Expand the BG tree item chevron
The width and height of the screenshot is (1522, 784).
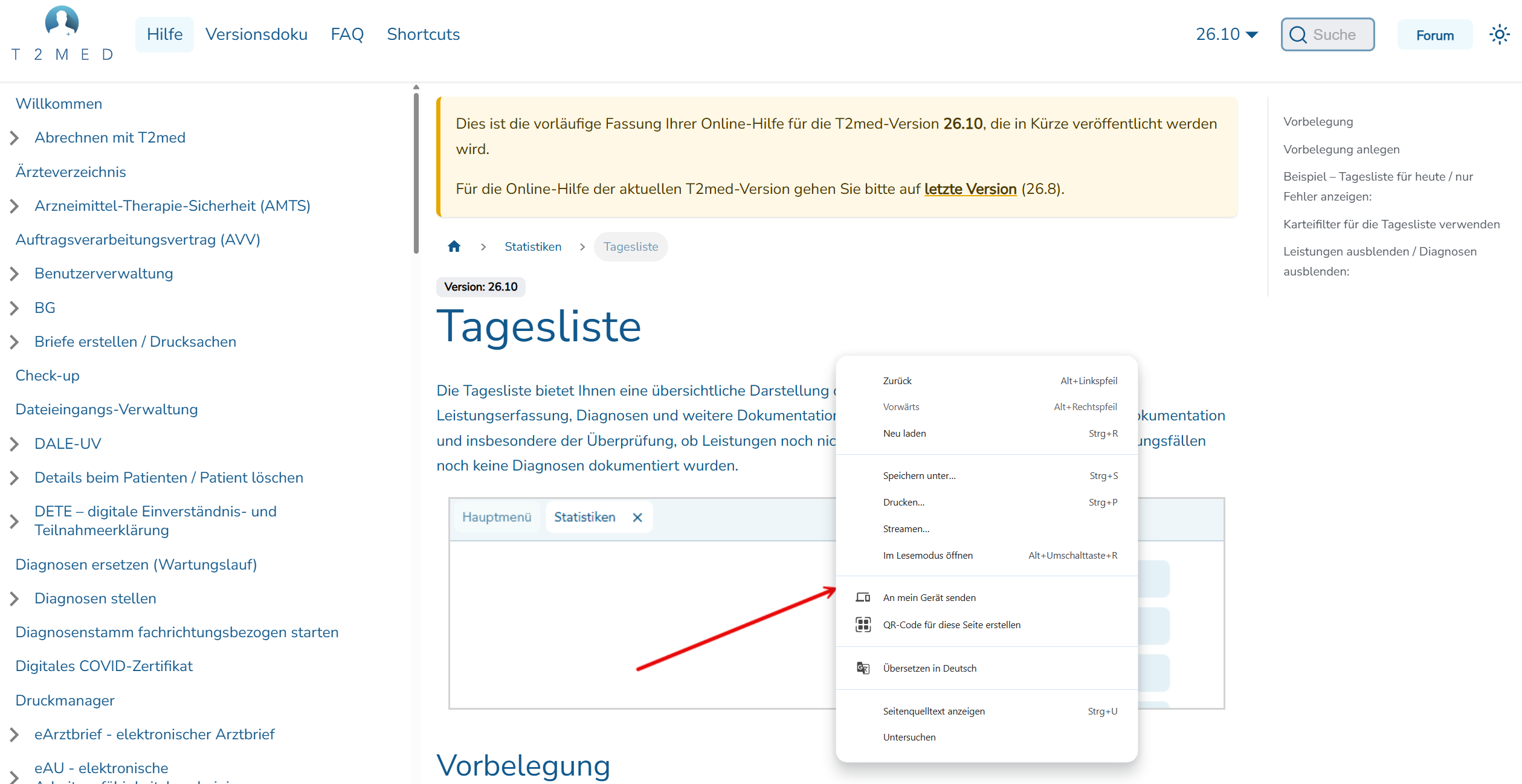coord(15,309)
